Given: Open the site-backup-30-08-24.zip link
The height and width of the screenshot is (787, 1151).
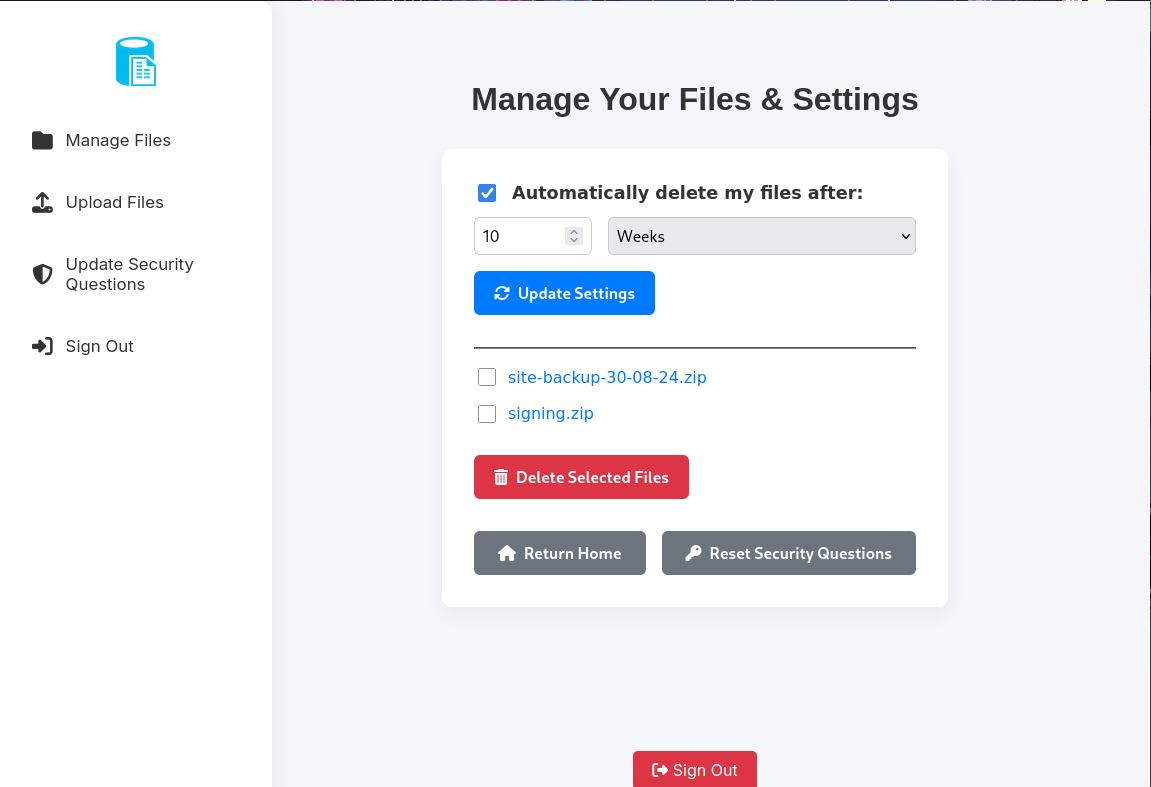Looking at the screenshot, I should [x=607, y=378].
